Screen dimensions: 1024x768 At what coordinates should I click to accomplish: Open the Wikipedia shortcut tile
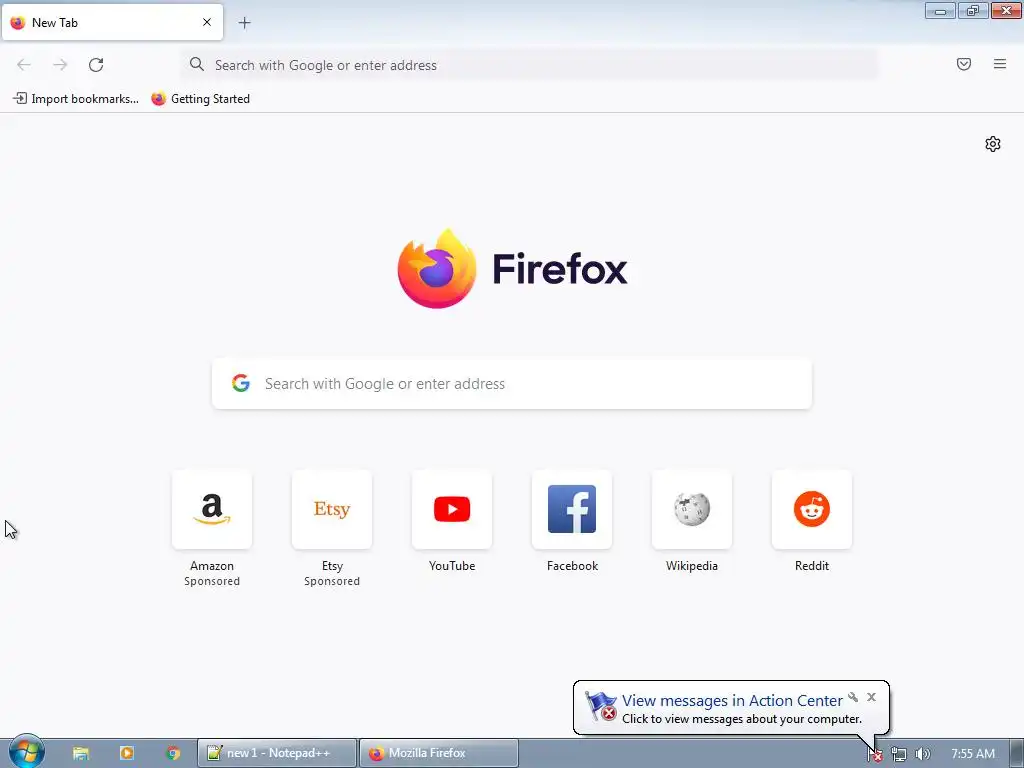[x=692, y=509]
